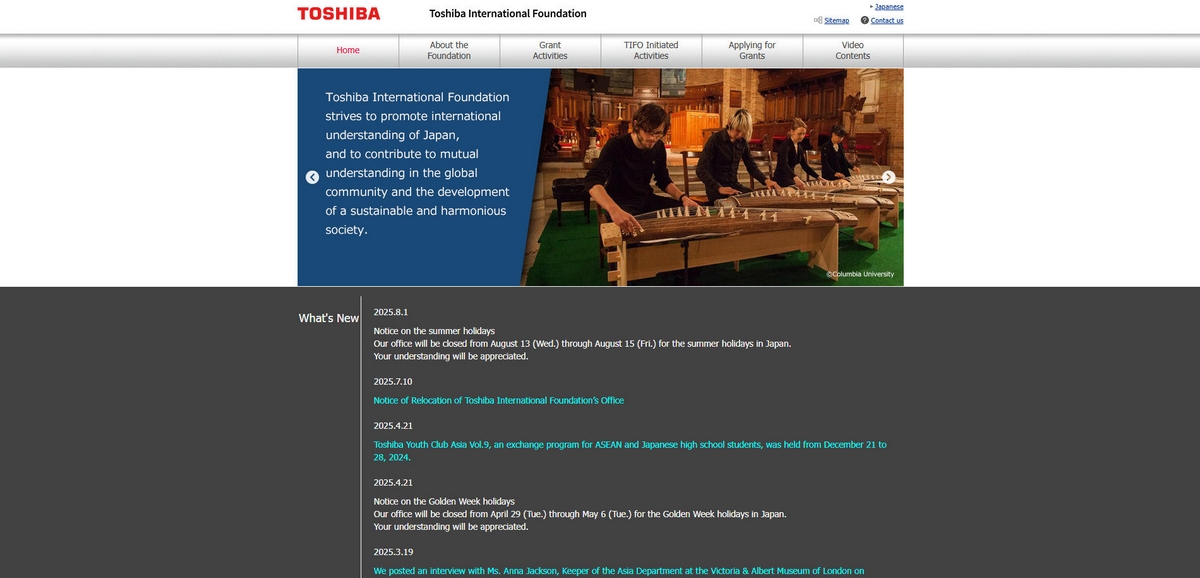Open the Grant Activities menu item

point(550,51)
